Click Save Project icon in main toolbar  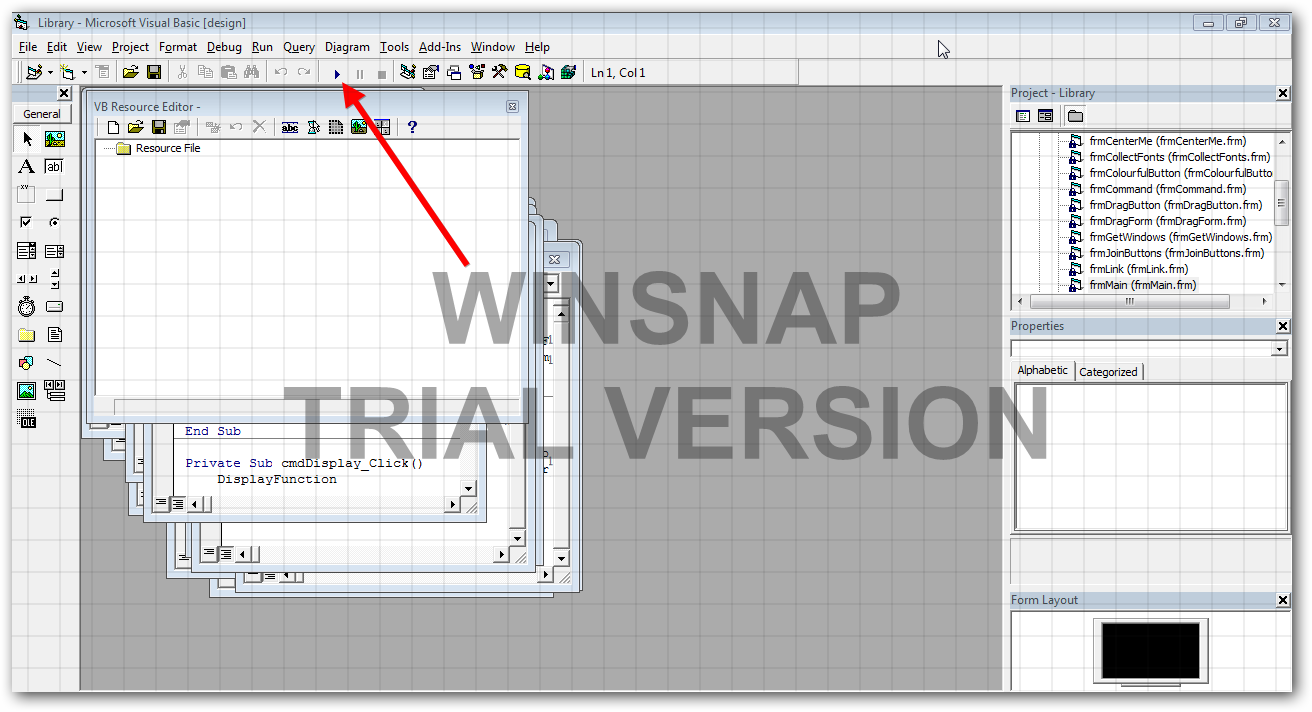pyautogui.click(x=154, y=72)
